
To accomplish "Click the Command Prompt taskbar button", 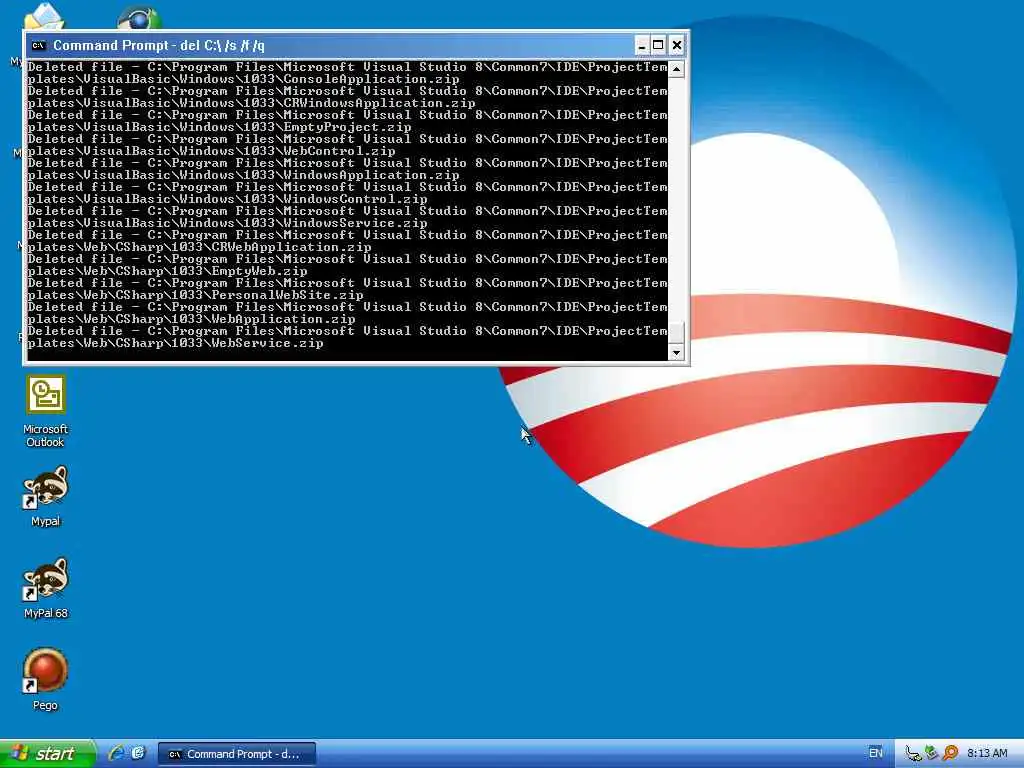I will tap(237, 754).
